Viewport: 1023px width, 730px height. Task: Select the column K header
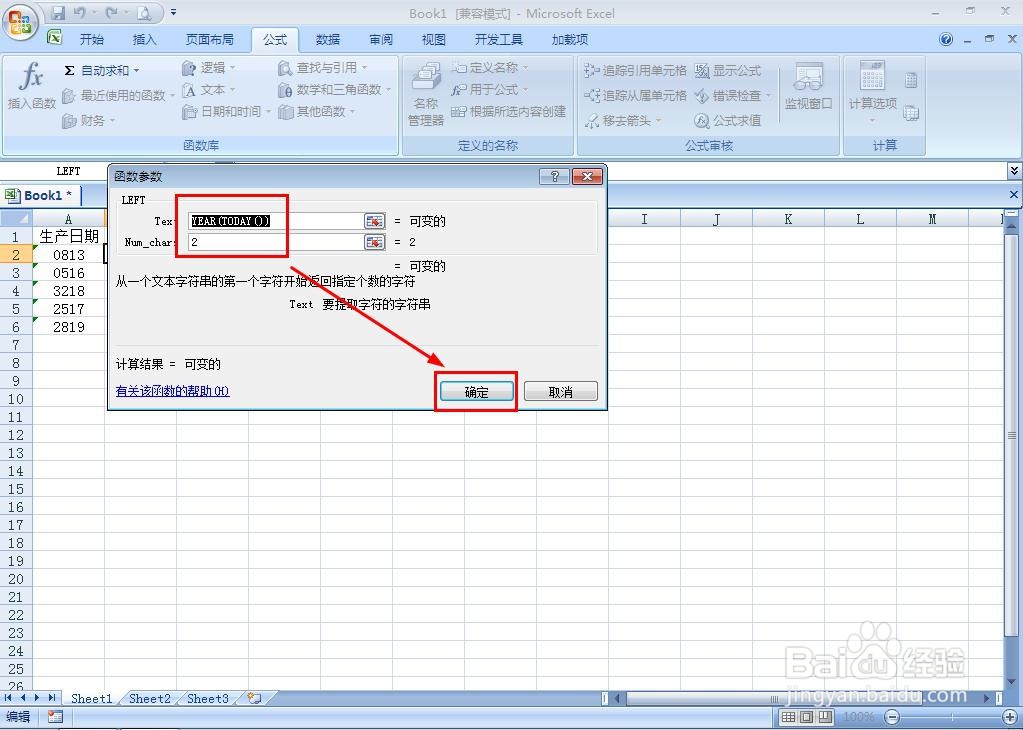(788, 219)
